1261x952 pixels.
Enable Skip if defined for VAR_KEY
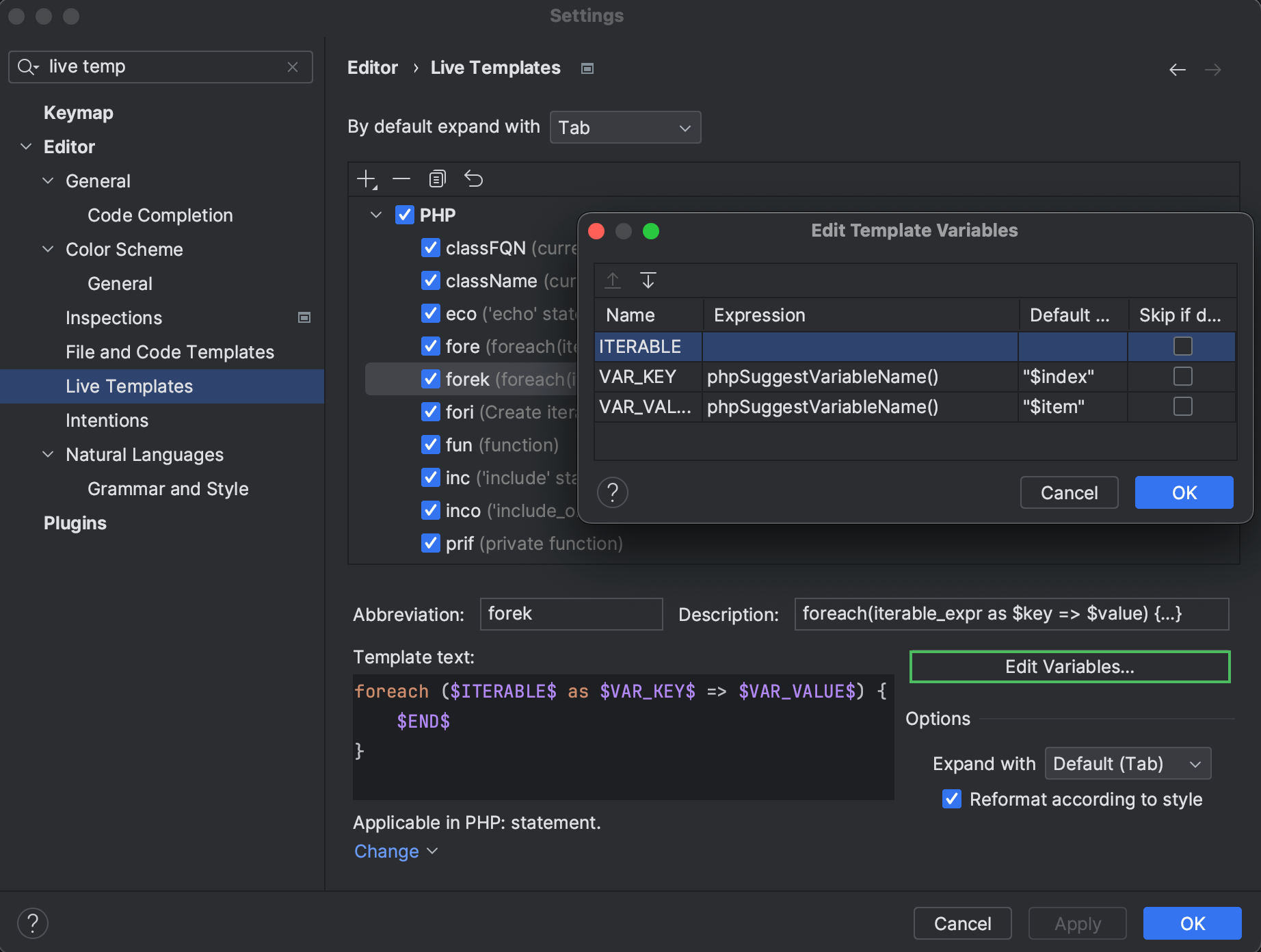pos(1182,376)
